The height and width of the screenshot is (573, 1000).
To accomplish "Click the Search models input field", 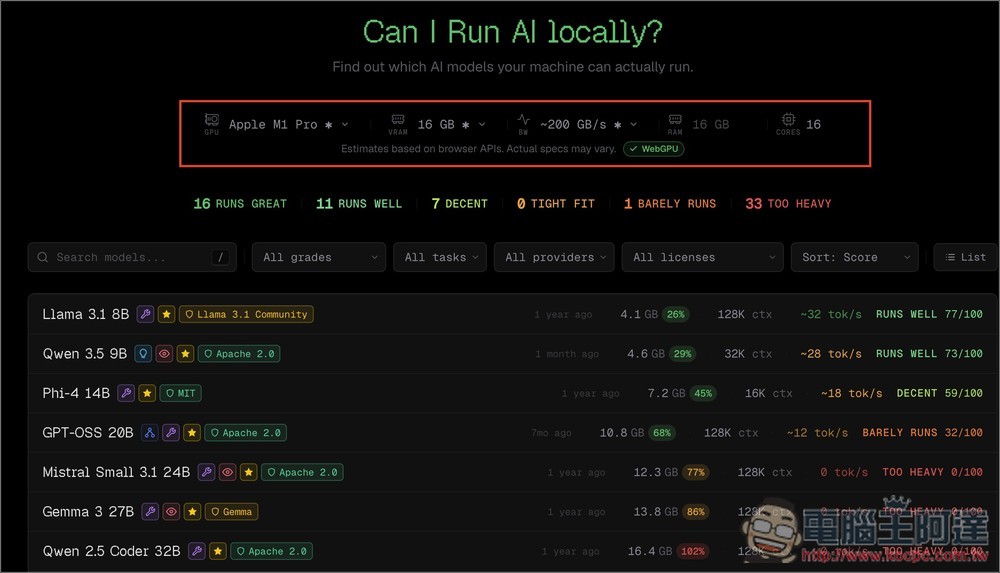I will point(132,257).
